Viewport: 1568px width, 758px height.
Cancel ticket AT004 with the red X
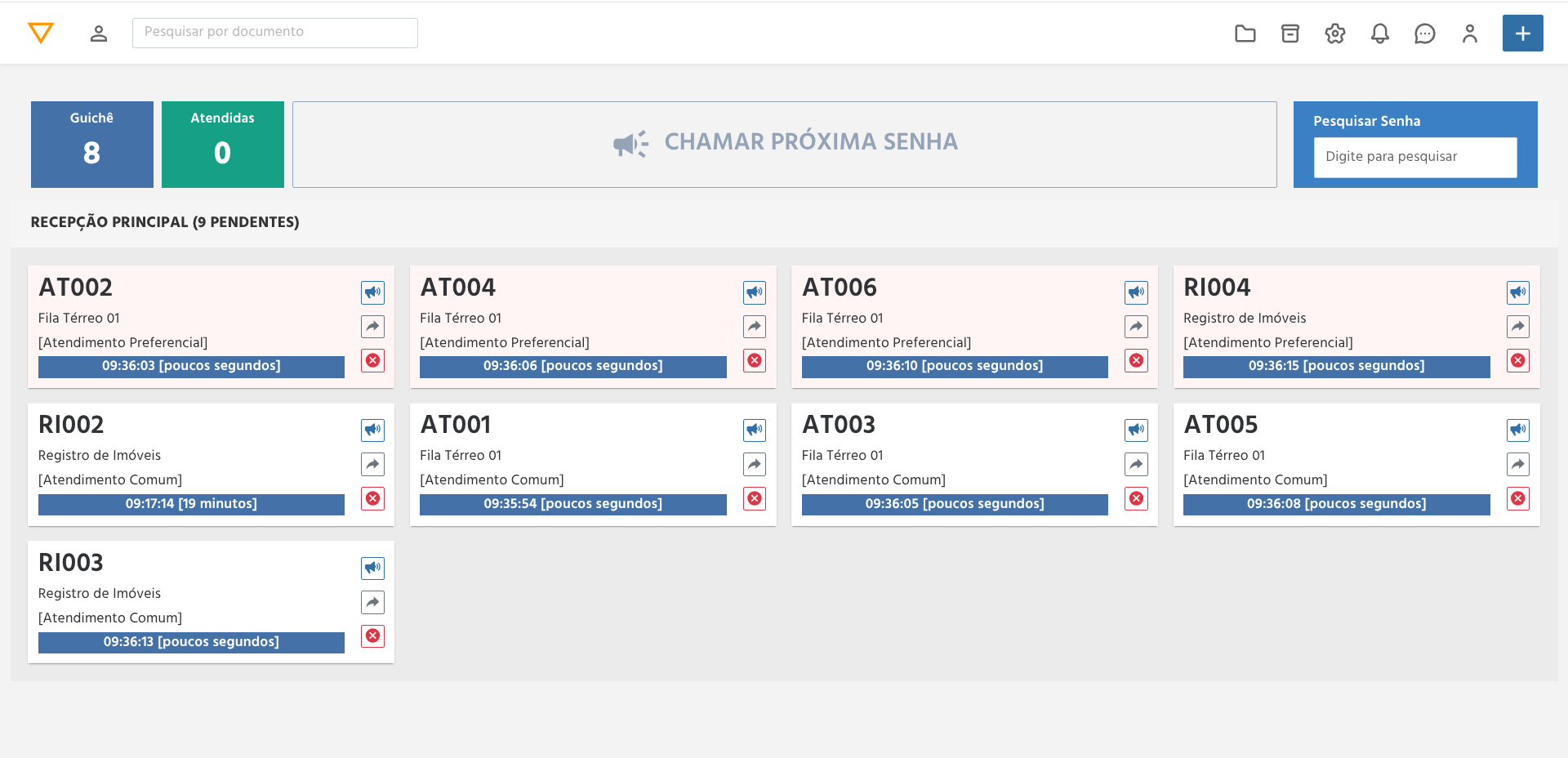coord(754,359)
